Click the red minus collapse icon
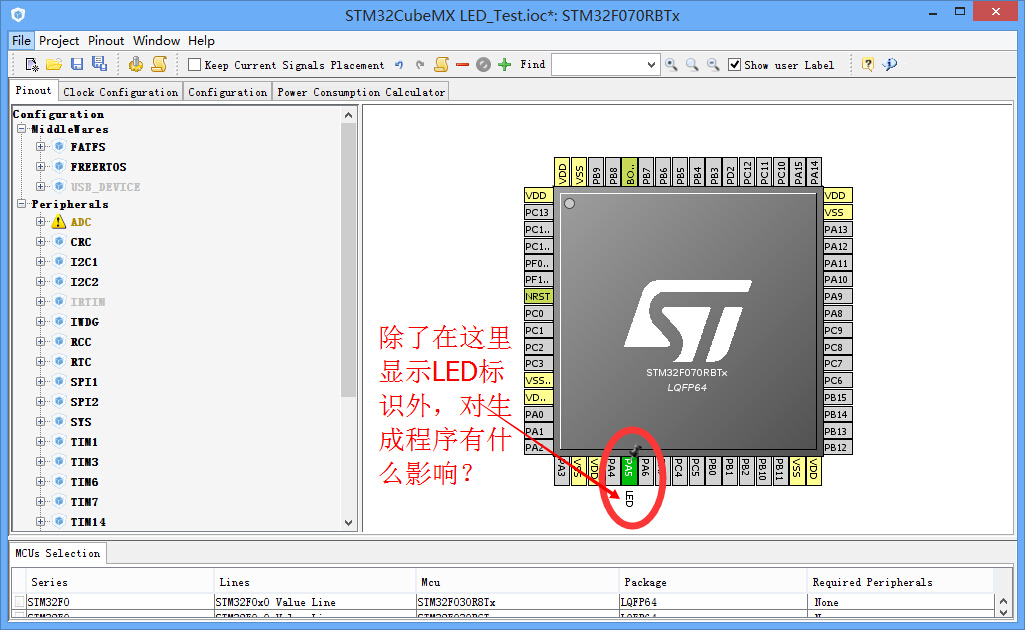The height and width of the screenshot is (630, 1025). pyautogui.click(x=462, y=65)
